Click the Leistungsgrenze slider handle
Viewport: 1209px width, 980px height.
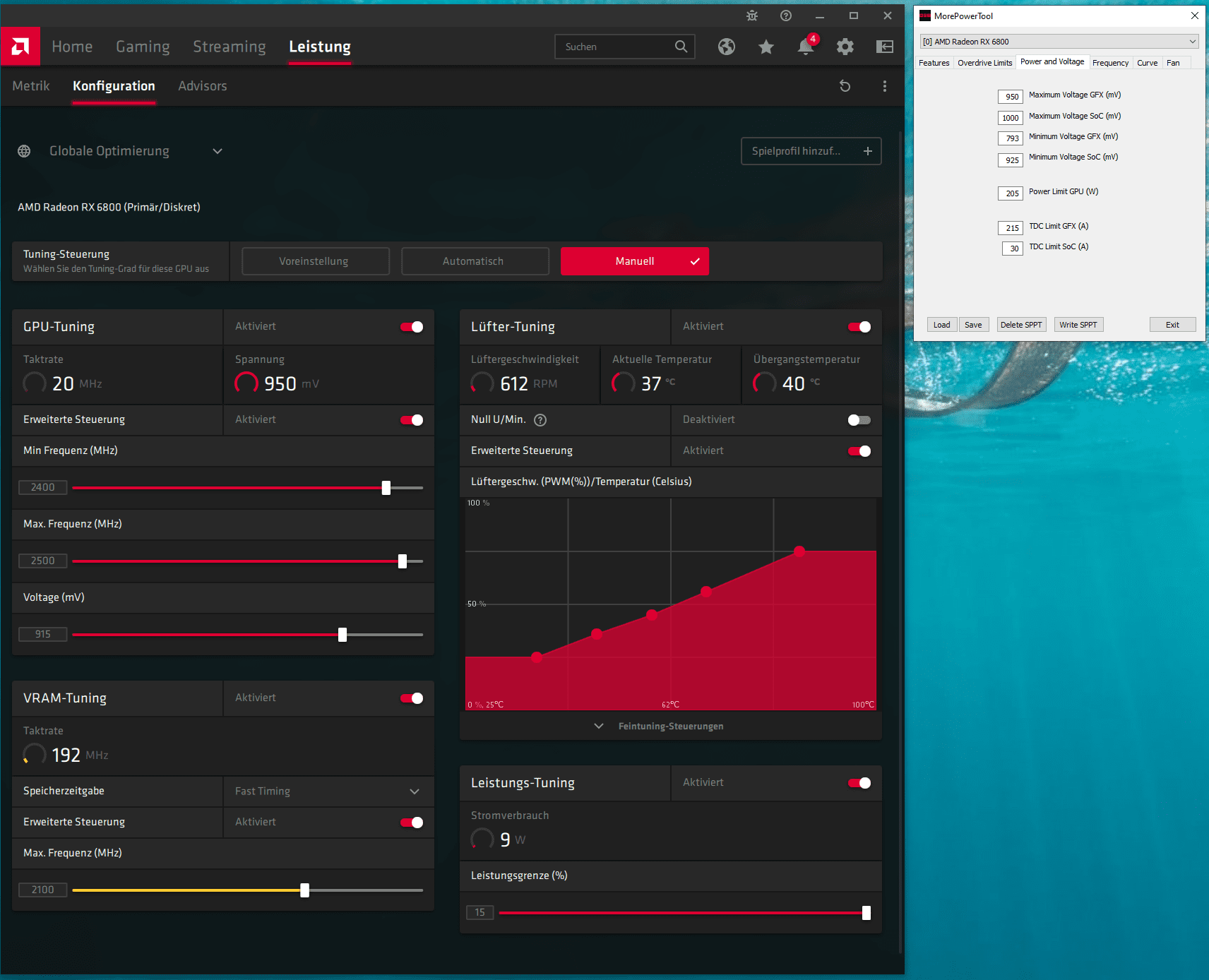pyautogui.click(x=866, y=913)
